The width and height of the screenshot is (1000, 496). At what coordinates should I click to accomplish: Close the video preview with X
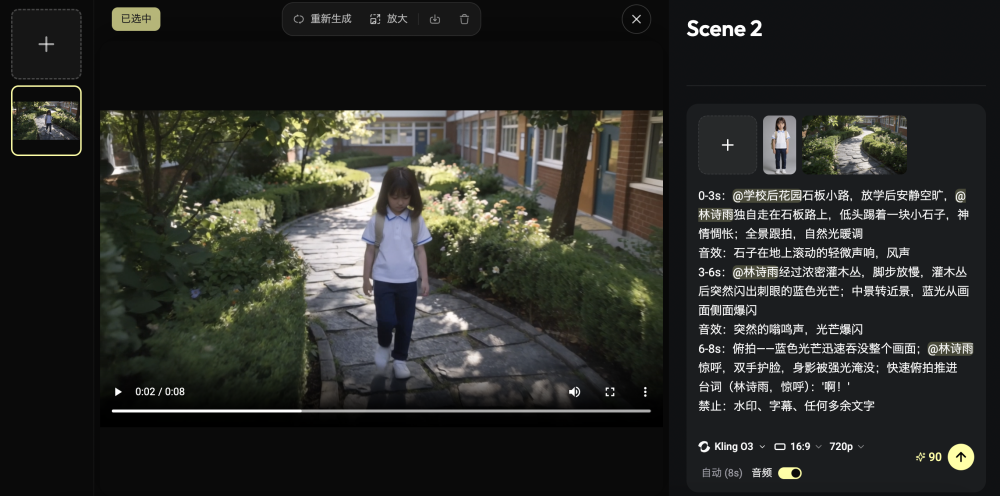tap(636, 19)
